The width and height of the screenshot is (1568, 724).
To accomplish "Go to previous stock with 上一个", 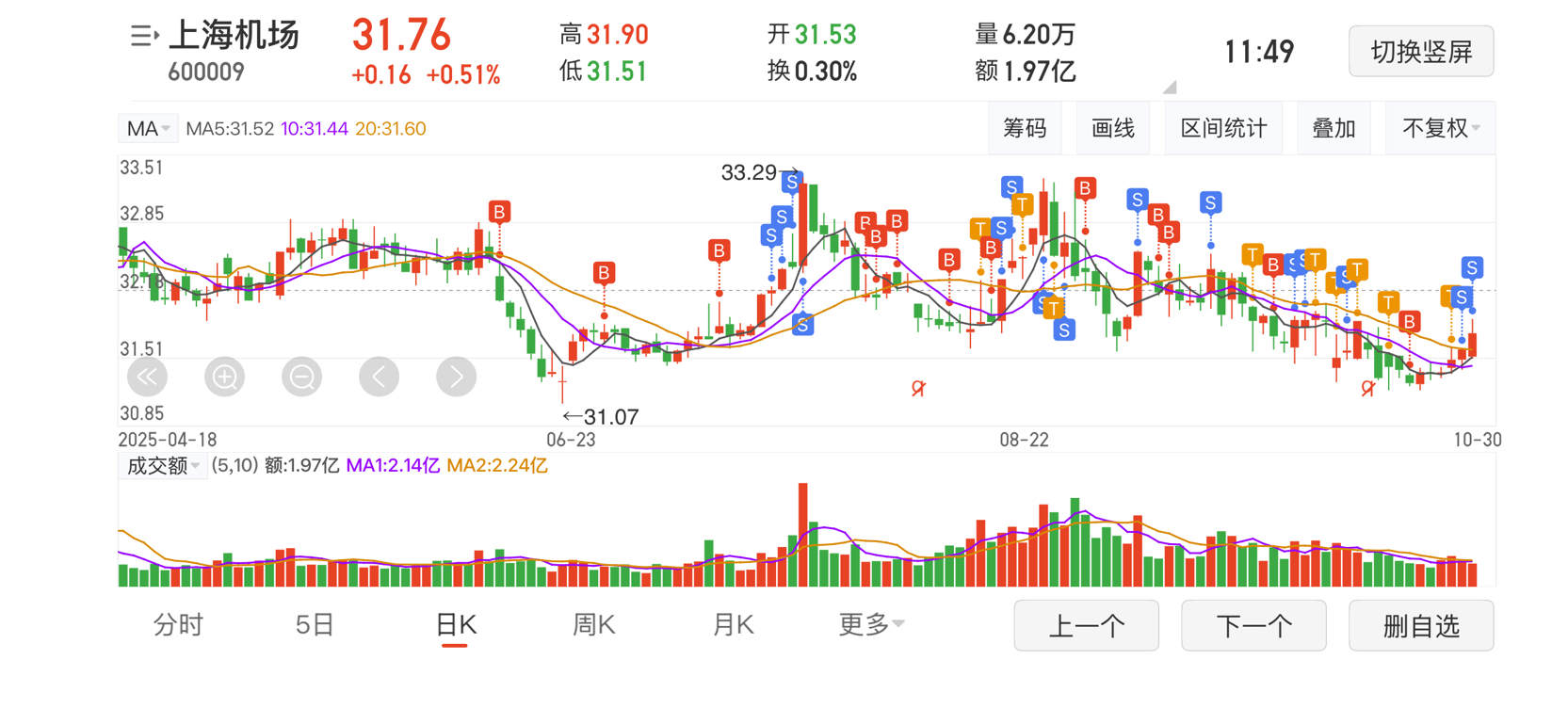I will click(1086, 625).
